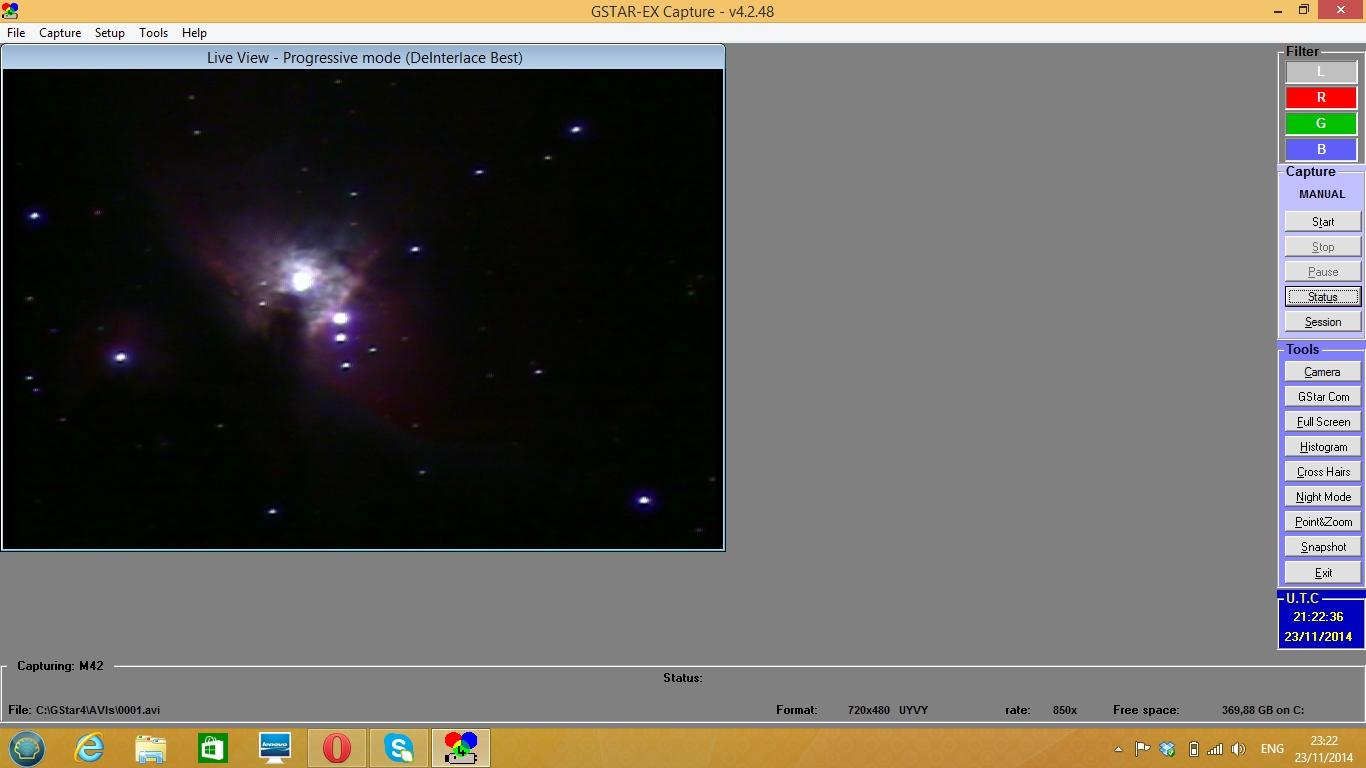Toggle Cross Hairs overlay

pos(1323,472)
